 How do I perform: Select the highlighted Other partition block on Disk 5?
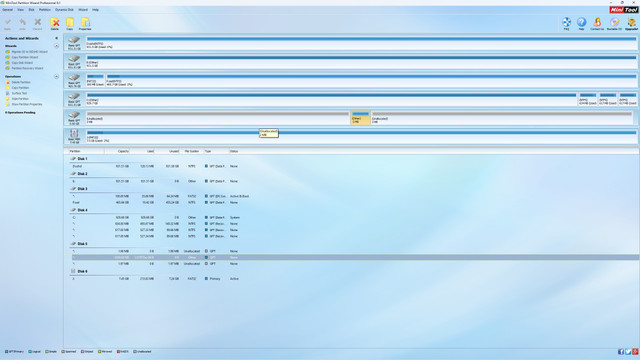pyautogui.click(x=360, y=118)
